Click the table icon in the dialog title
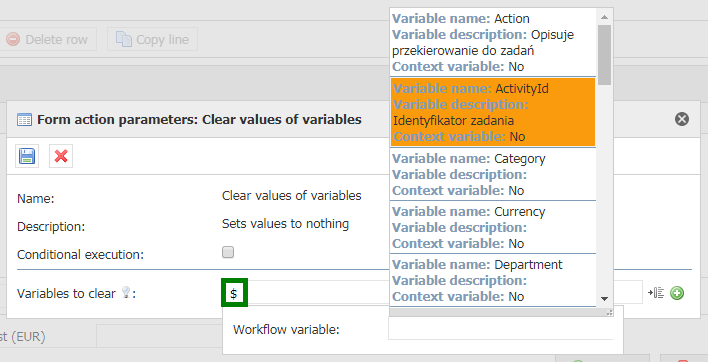This screenshot has height=362, width=708. [24, 120]
